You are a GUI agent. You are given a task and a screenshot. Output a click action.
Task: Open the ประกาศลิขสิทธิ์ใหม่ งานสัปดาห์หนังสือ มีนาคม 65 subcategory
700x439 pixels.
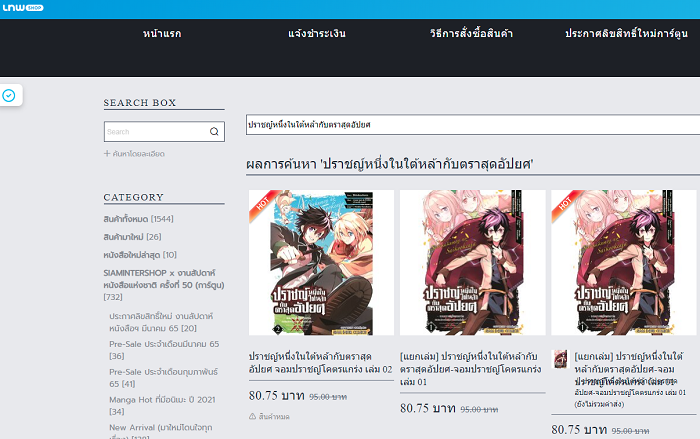tap(161, 322)
